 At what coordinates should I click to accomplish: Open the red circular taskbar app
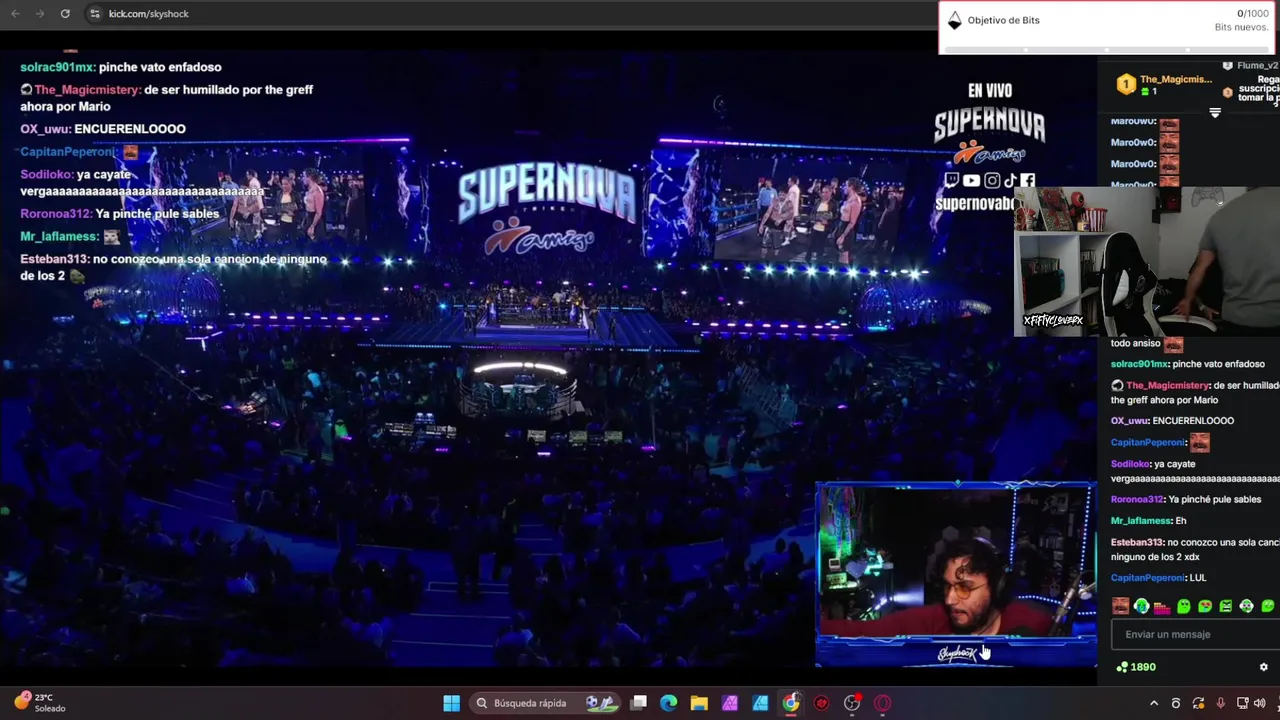point(822,703)
